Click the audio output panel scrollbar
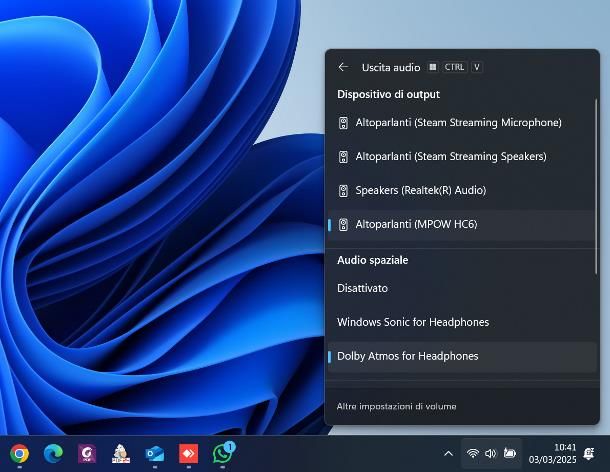 (x=596, y=187)
